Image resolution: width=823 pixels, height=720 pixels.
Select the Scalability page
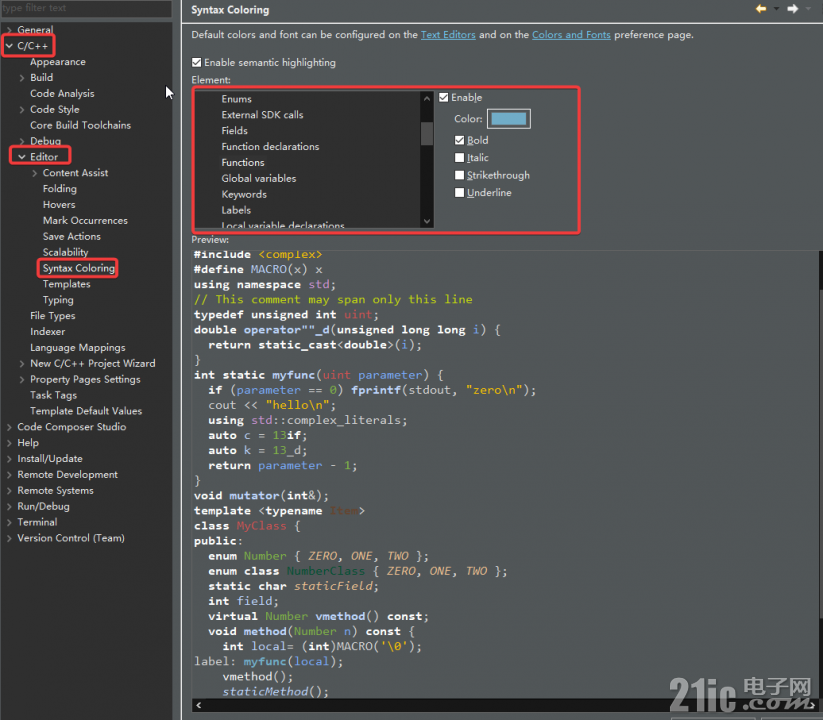65,252
